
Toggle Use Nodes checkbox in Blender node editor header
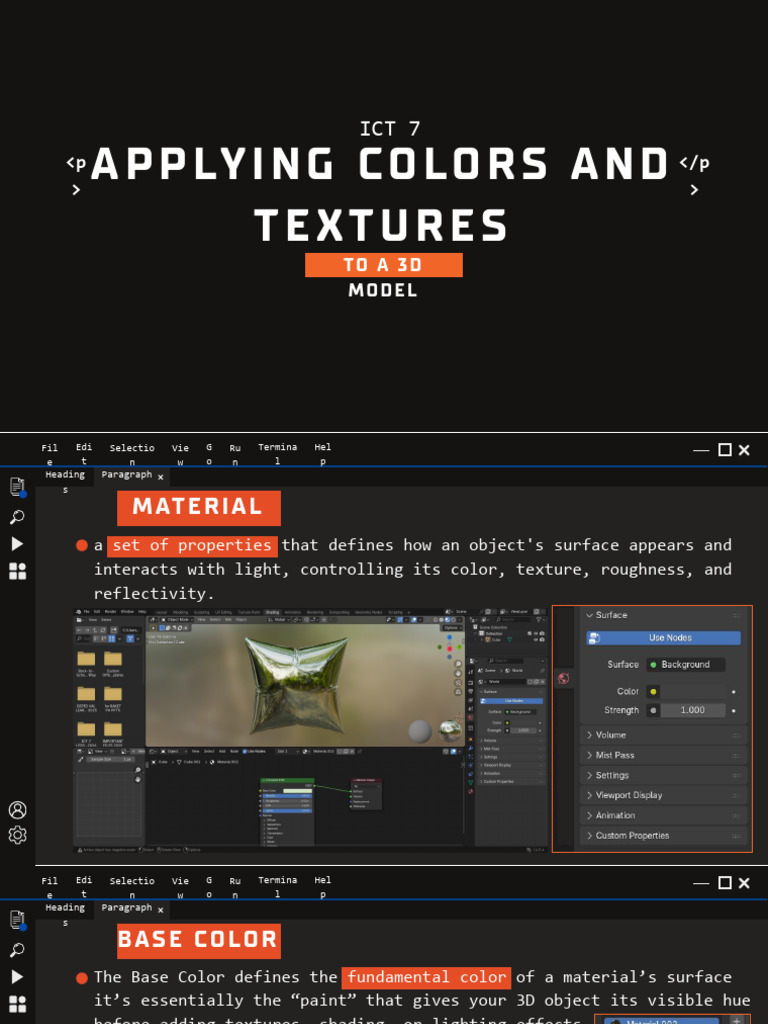point(246,752)
